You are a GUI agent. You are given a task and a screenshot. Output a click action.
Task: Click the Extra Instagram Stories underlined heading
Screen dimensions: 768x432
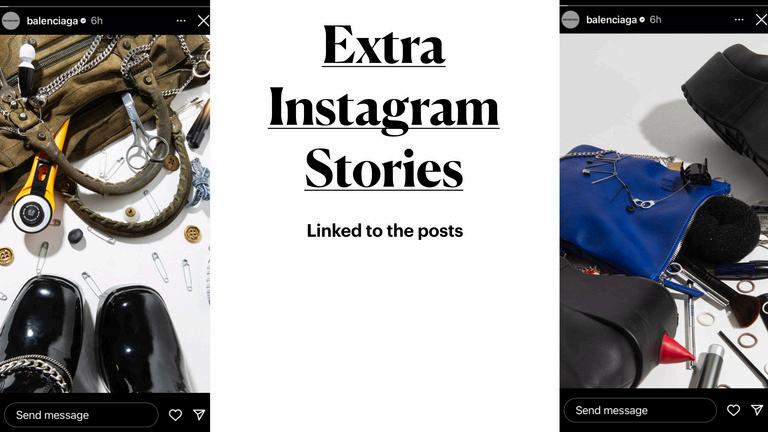384,107
